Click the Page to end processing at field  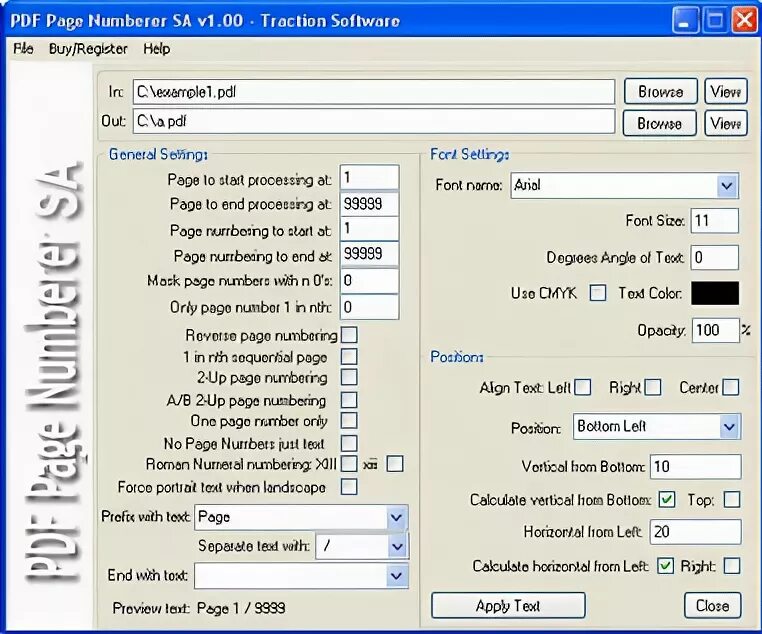pyautogui.click(x=369, y=204)
